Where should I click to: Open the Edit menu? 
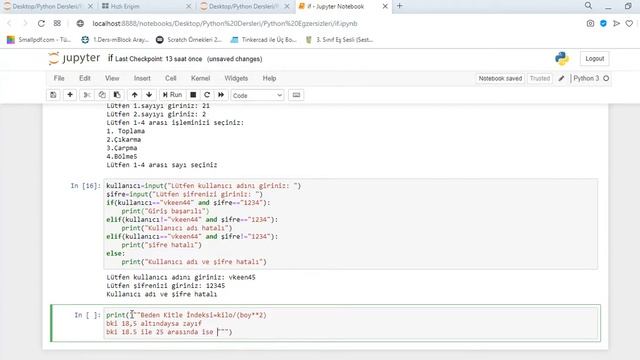pyautogui.click(x=85, y=78)
